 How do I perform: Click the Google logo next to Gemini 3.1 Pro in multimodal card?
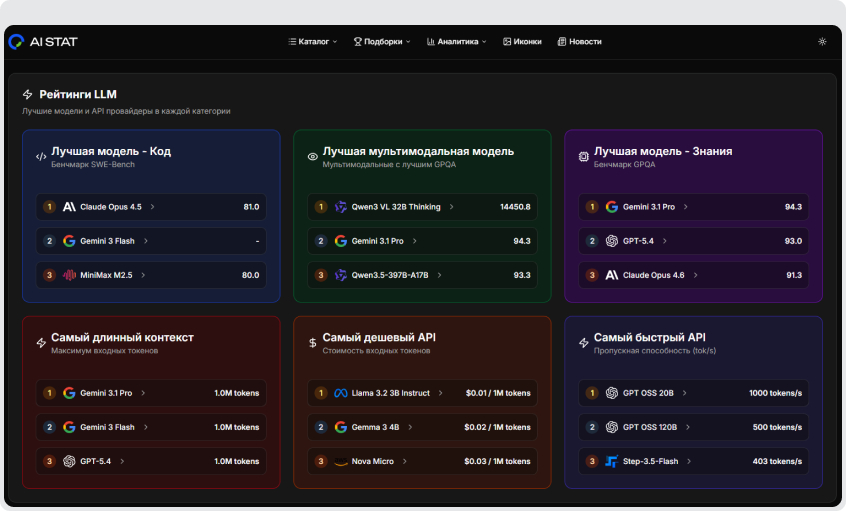(x=340, y=241)
